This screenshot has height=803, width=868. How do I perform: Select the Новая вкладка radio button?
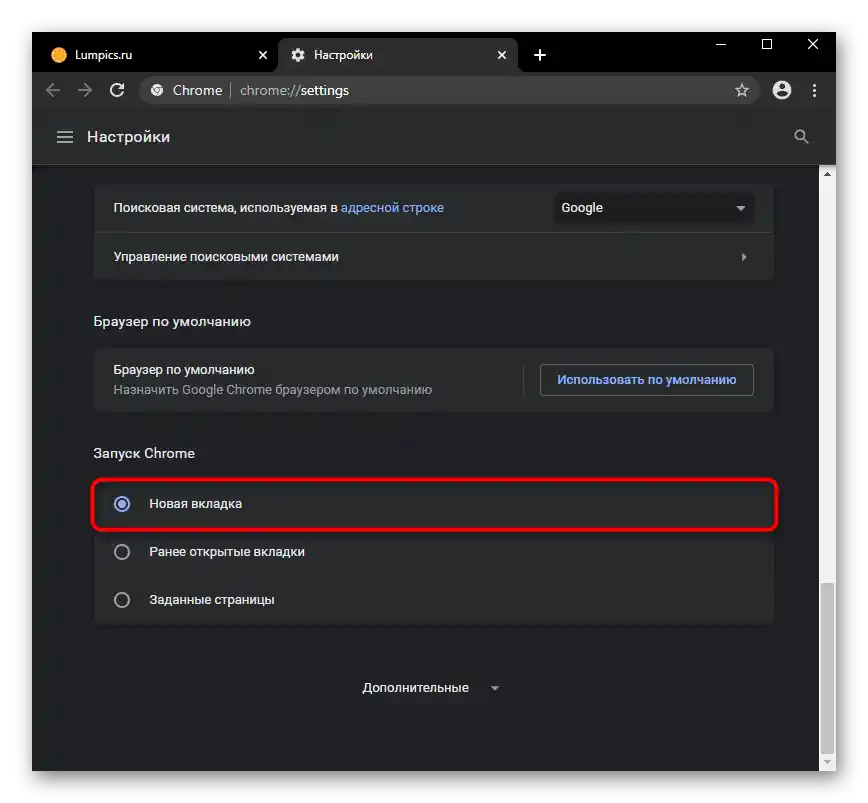122,504
